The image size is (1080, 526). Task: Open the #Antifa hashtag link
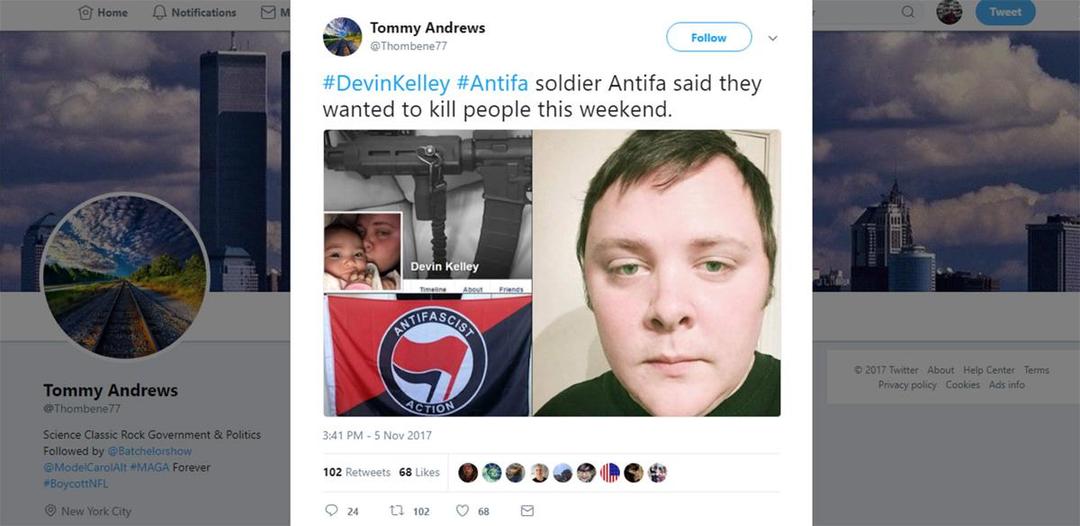click(492, 84)
